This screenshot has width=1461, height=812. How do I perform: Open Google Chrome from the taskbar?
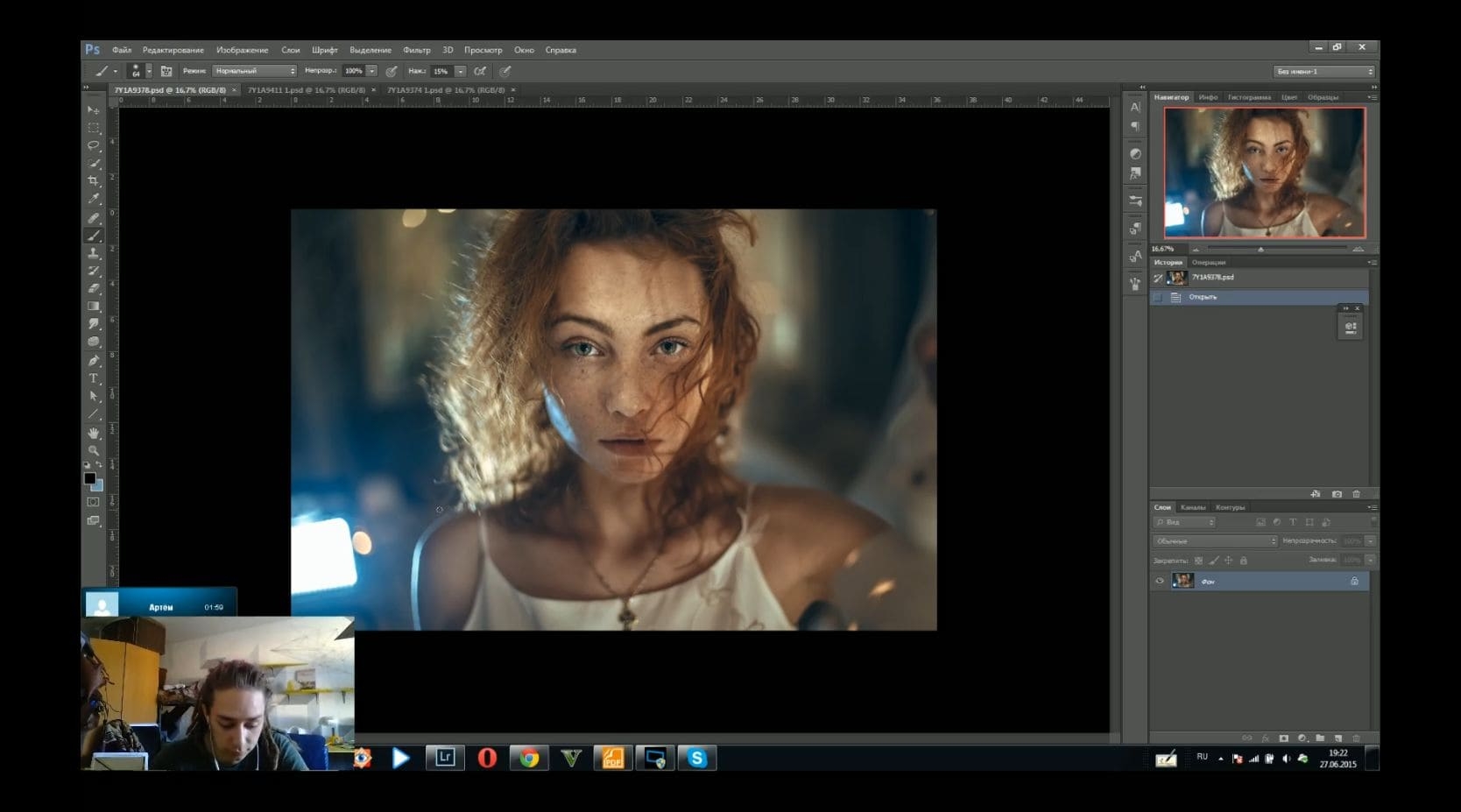(x=529, y=758)
